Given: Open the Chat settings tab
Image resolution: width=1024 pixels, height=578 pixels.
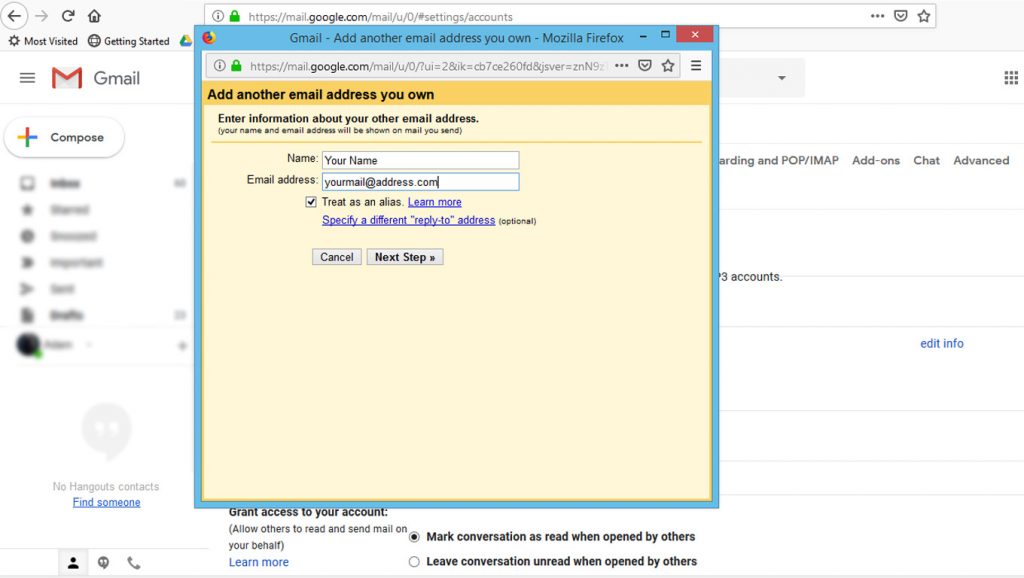Looking at the screenshot, I should (926, 160).
